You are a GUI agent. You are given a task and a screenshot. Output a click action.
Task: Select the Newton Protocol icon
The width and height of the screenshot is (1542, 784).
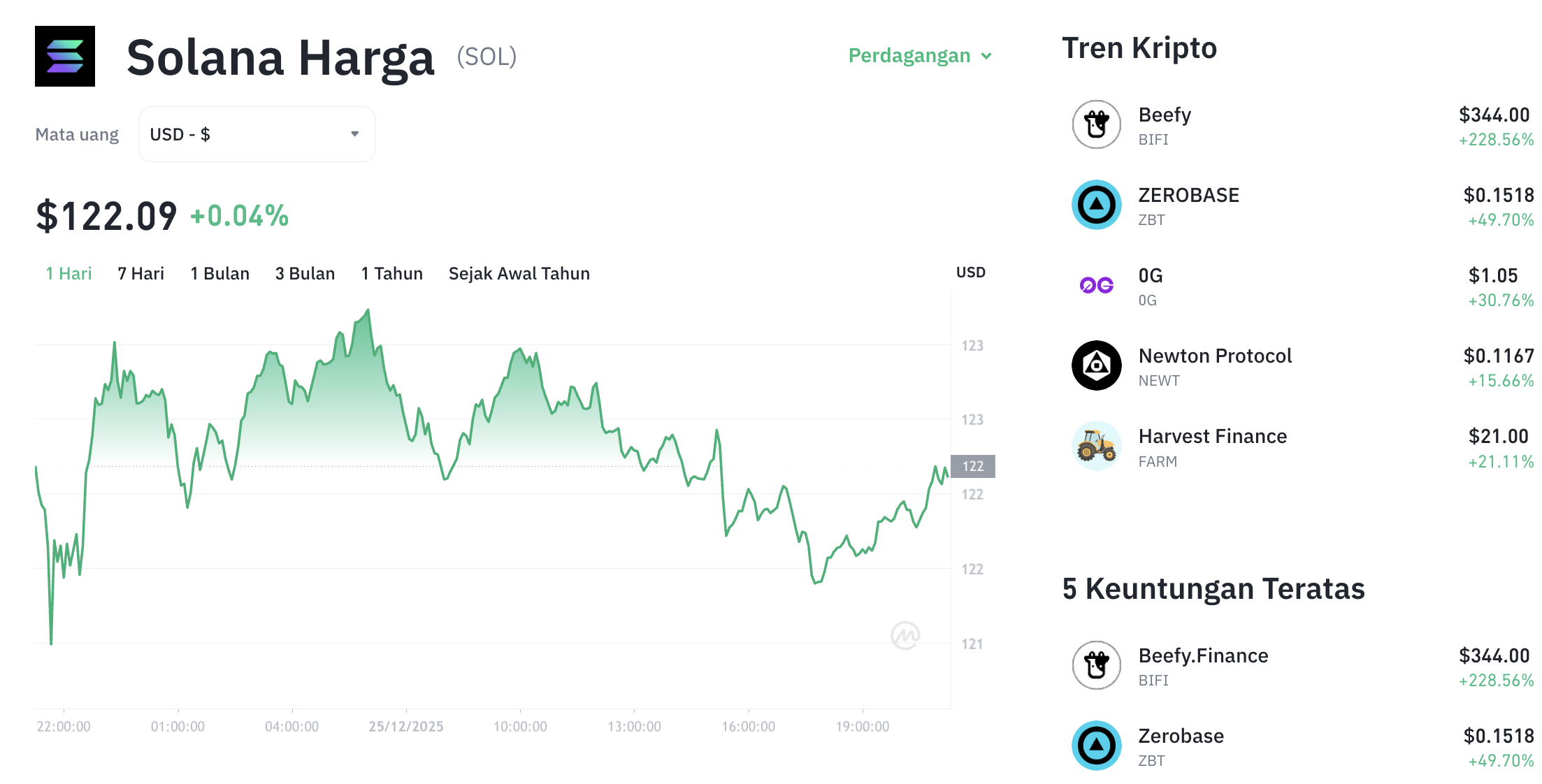1096,365
